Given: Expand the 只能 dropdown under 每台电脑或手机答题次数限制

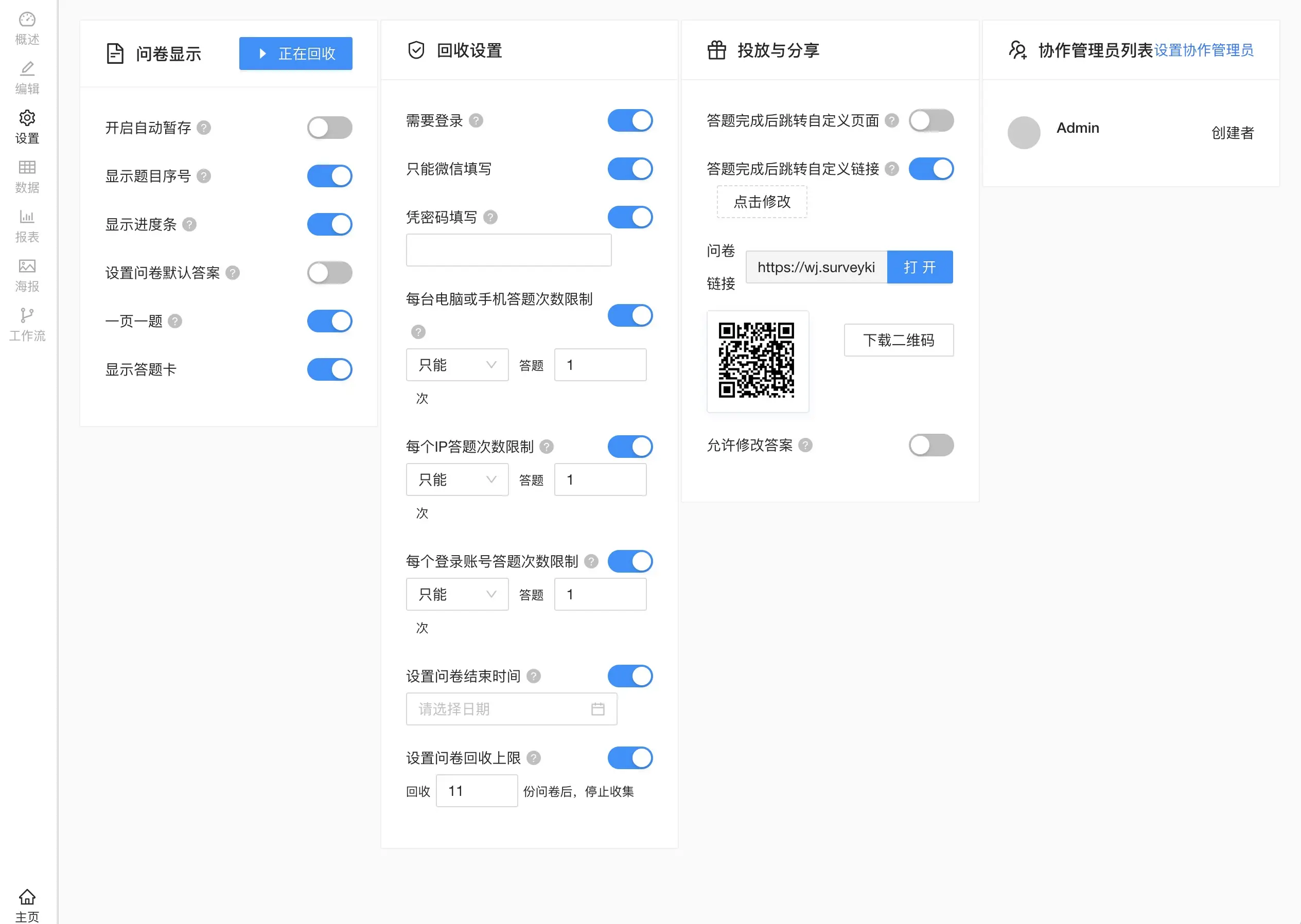Looking at the screenshot, I should [456, 365].
